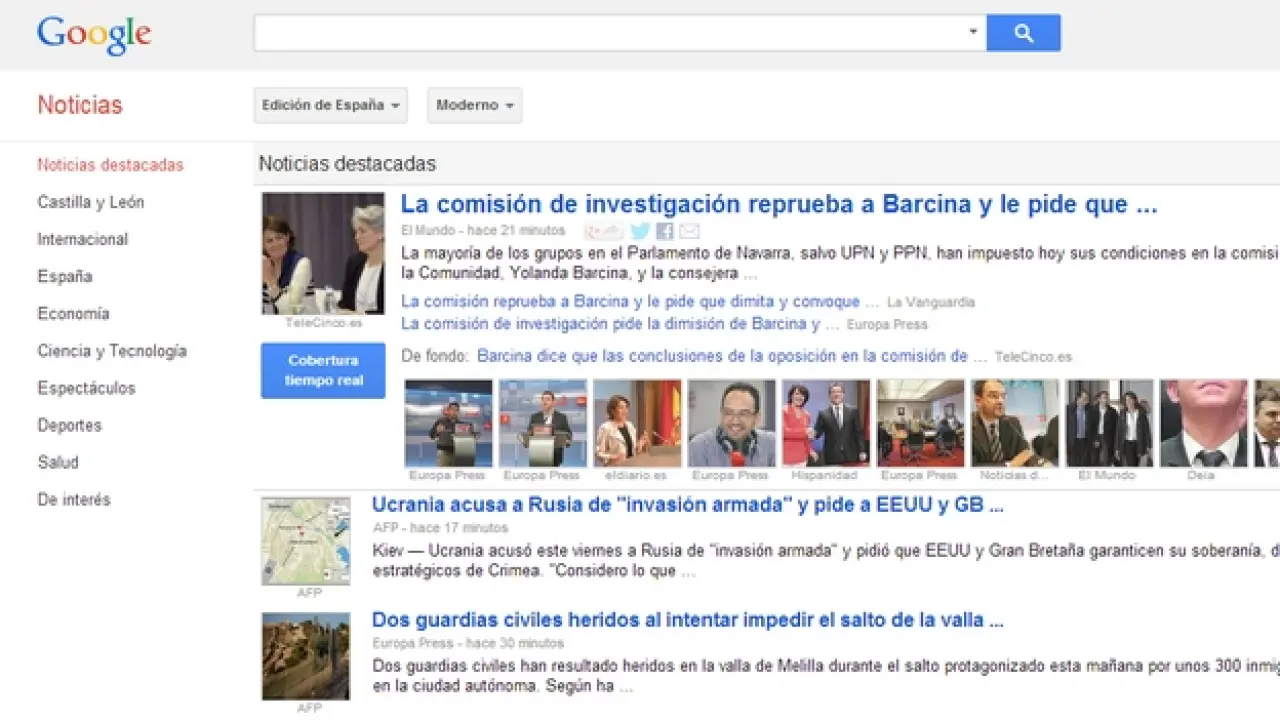This screenshot has width=1280, height=720.
Task: Open the search box suggestions arrow
Action: click(x=973, y=33)
